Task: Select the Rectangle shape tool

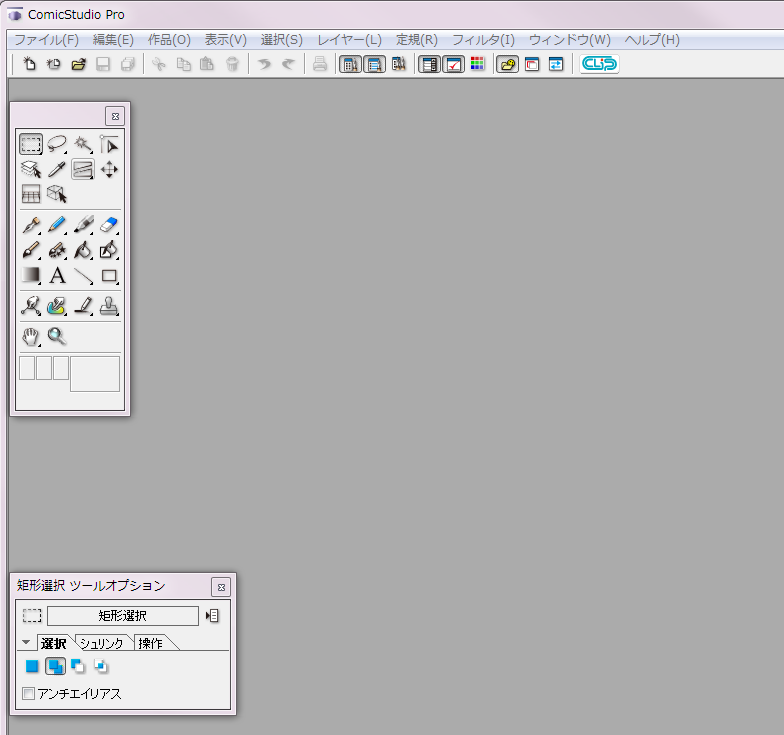Action: [x=109, y=276]
